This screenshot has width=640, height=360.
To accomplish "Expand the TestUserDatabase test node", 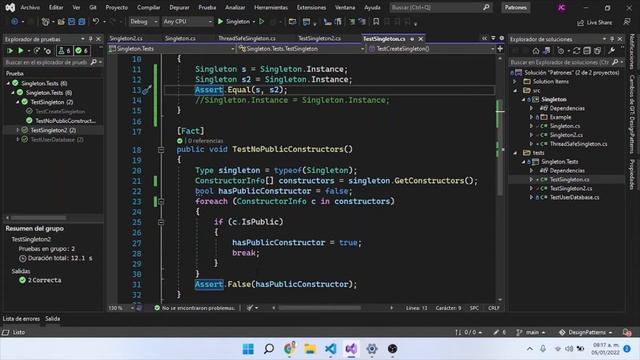I will coord(18,140).
